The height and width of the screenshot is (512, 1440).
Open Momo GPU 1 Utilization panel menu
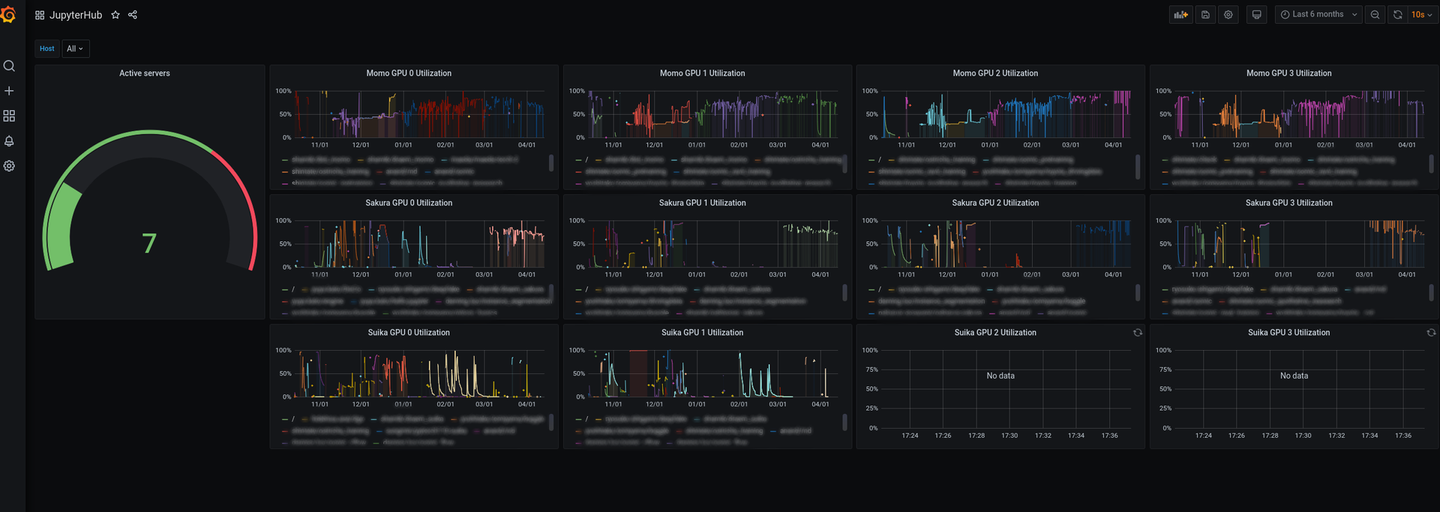tap(702, 73)
